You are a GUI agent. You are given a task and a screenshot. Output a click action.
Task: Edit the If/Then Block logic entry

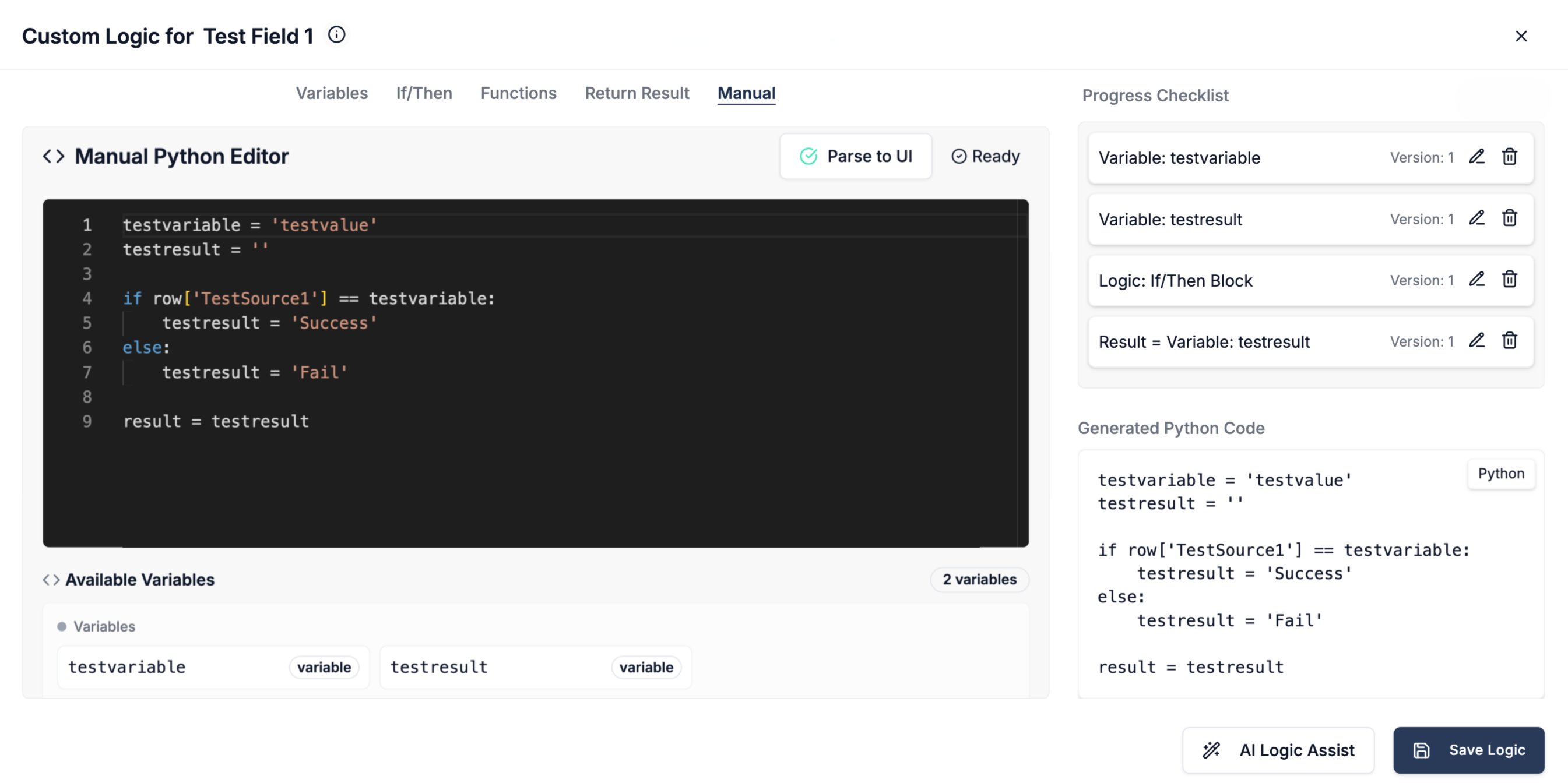point(1476,280)
